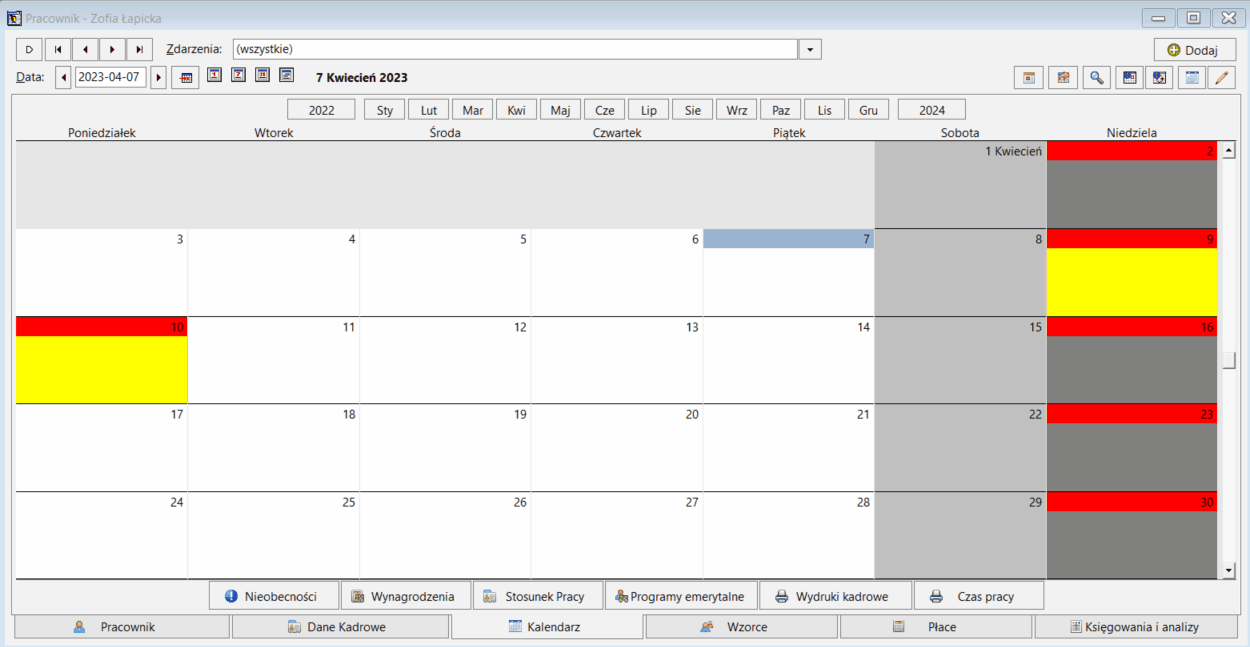Click the calendar with blue pin icon
Screen dimensions: 1250x647
pos(1130,78)
